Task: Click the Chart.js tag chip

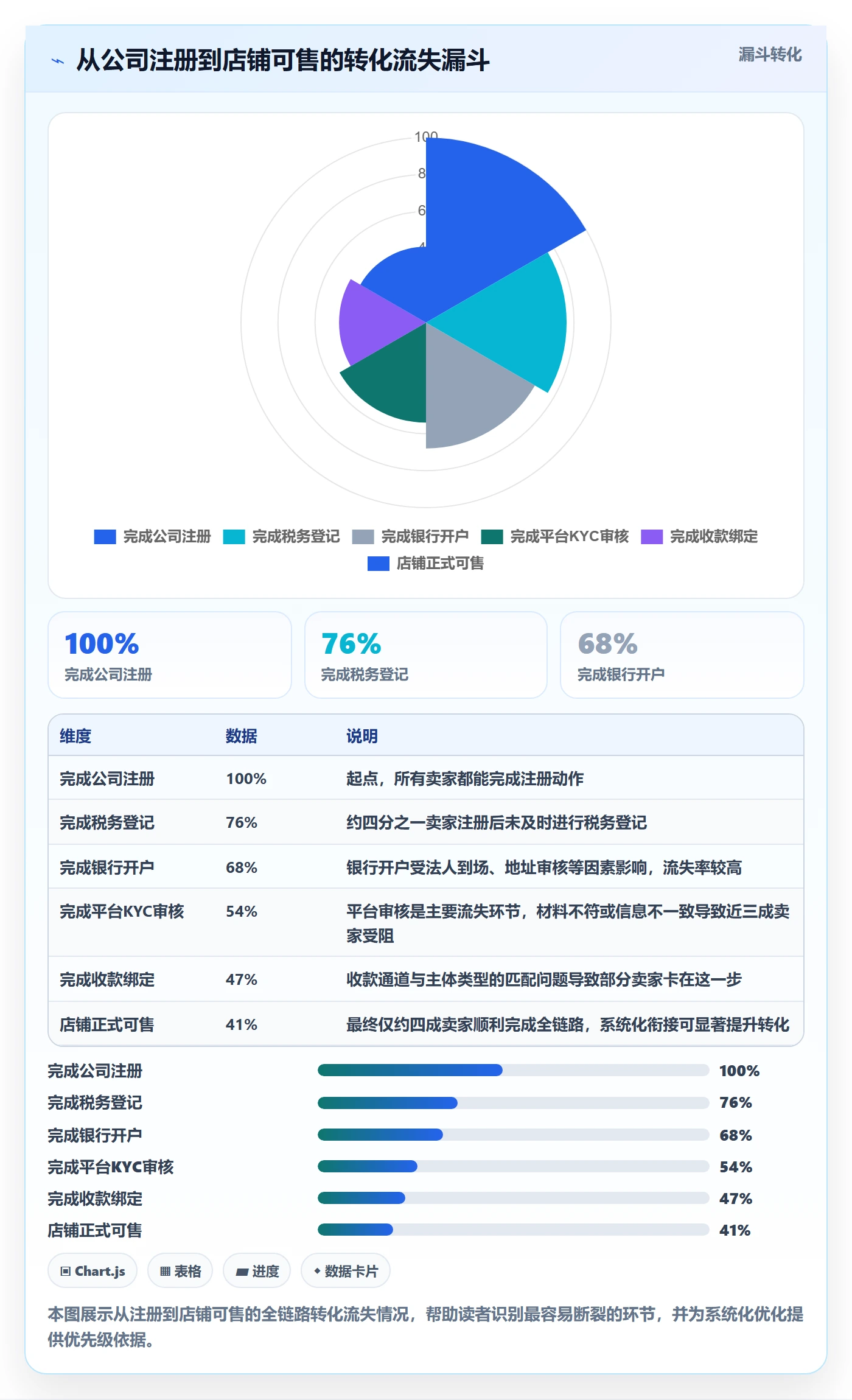Action: (93, 1271)
